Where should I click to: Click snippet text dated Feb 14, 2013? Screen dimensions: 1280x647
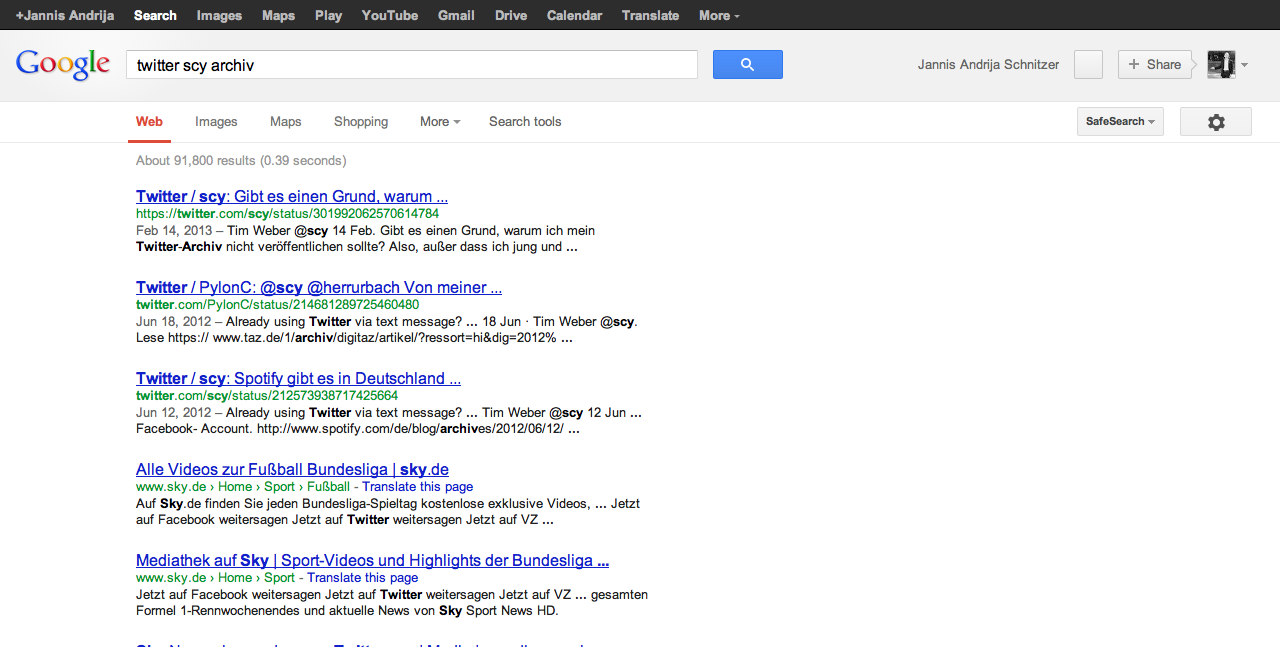coord(365,239)
